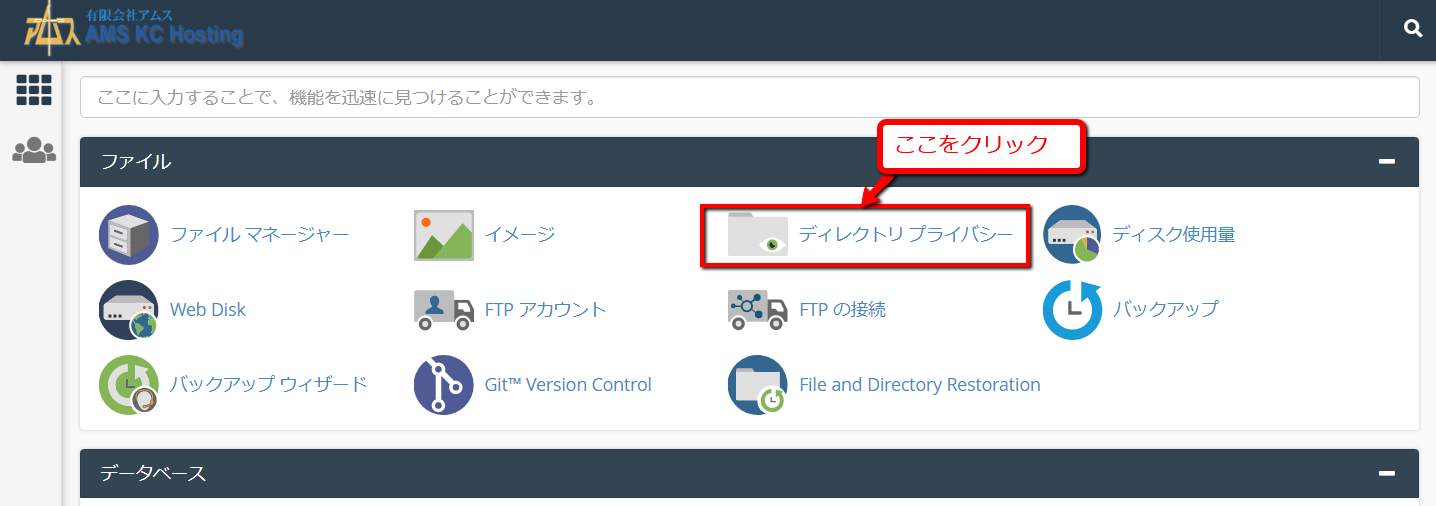1436x506 pixels.
Task: Open the ディスク使用量 link
Action: 1174,235
